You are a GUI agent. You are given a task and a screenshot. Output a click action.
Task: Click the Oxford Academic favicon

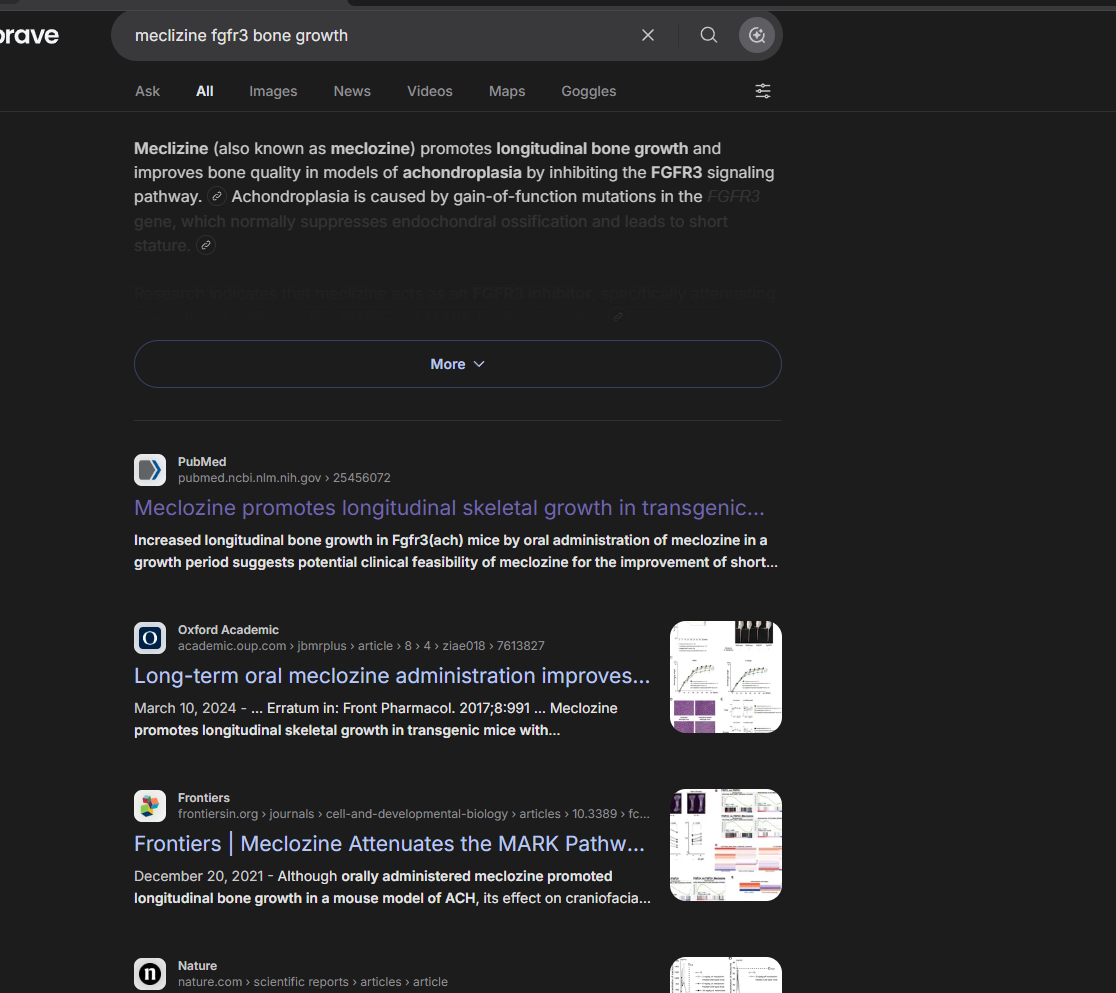150,638
